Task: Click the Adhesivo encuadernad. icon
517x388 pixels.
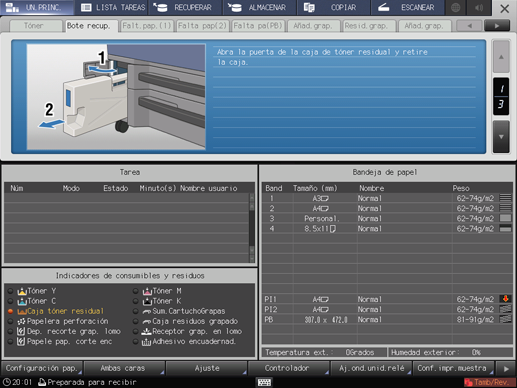Action: (146, 342)
